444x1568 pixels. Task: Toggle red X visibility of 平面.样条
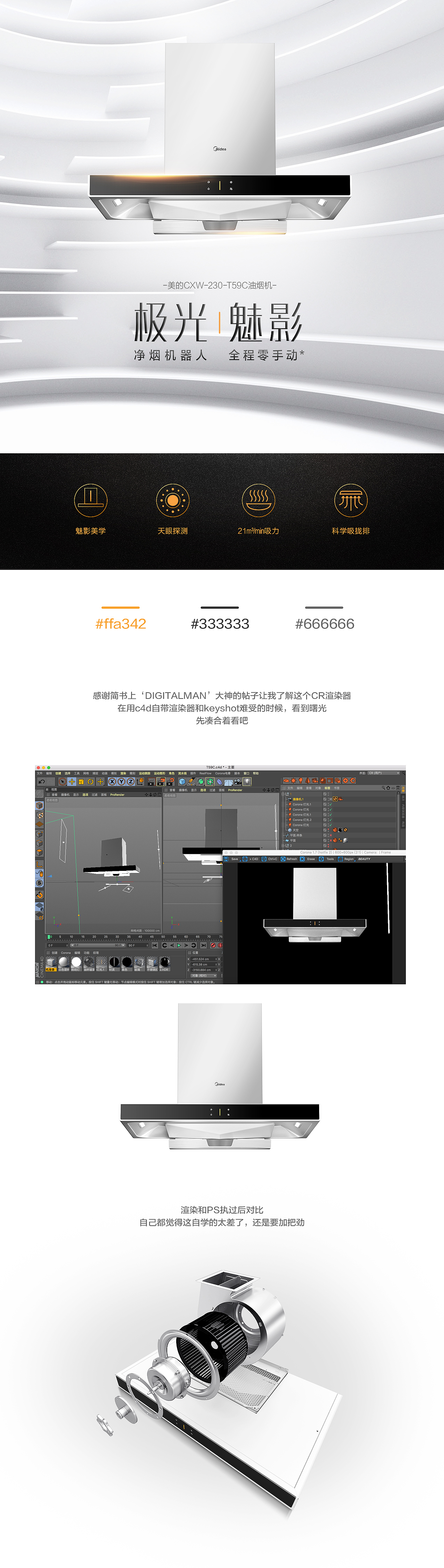click(331, 835)
